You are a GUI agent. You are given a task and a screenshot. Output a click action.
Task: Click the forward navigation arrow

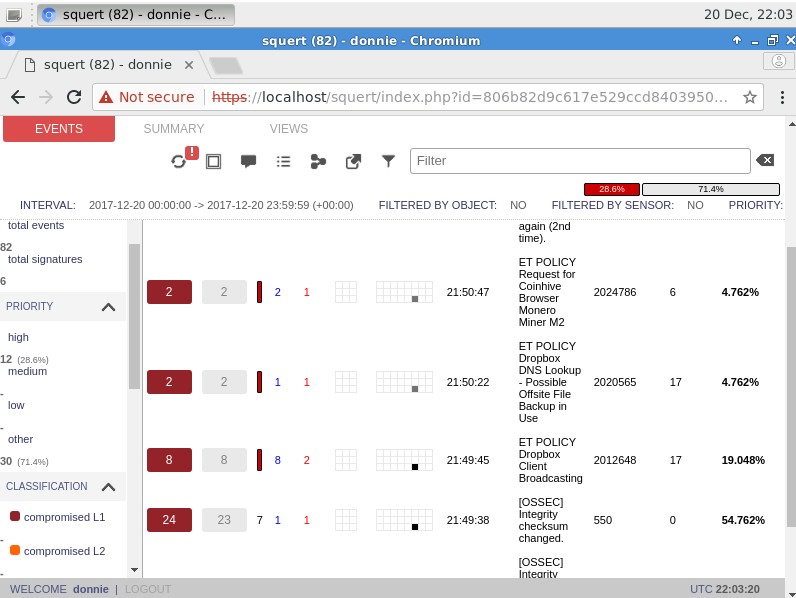46,96
